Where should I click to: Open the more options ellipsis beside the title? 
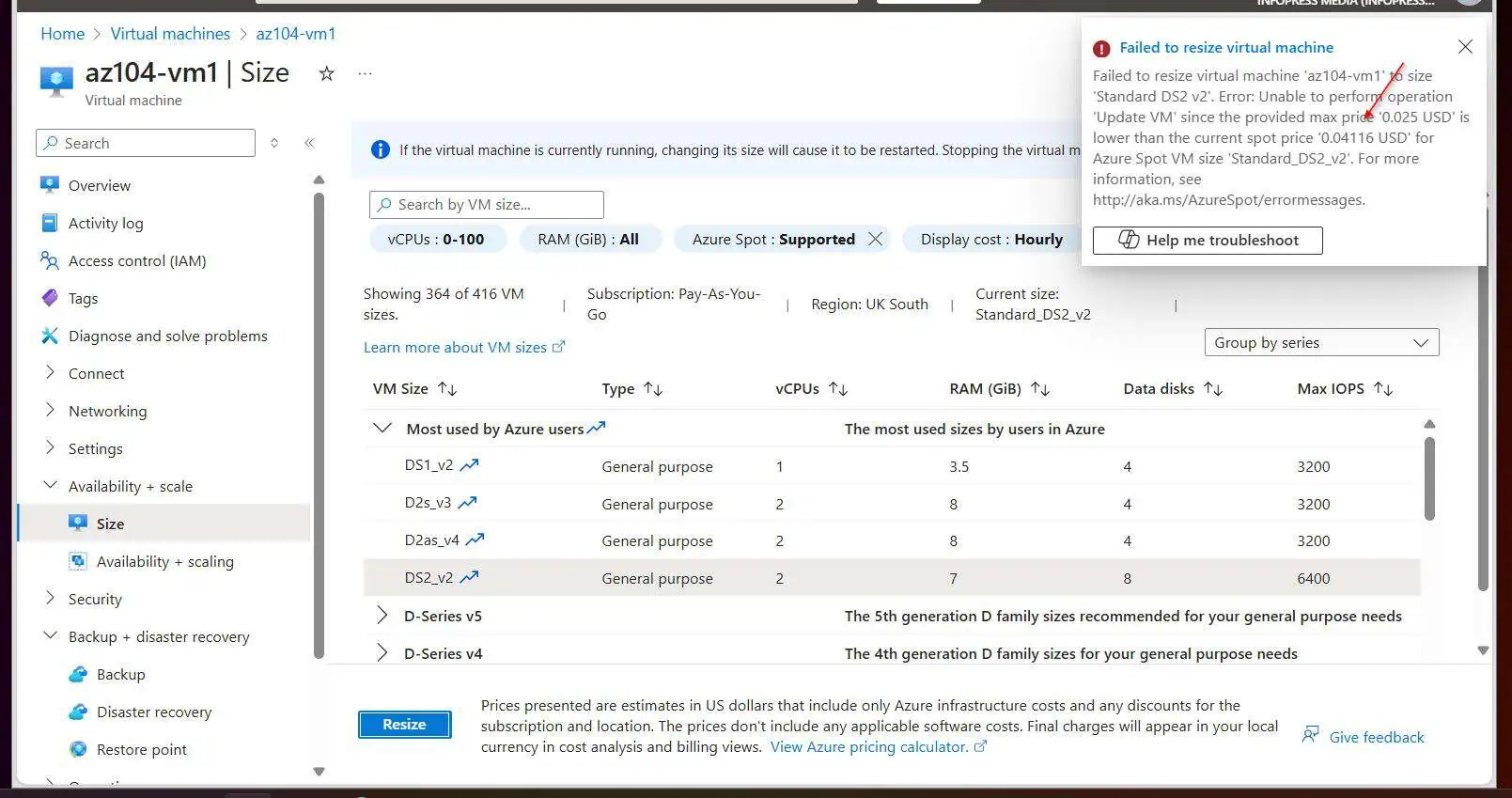pyautogui.click(x=366, y=73)
